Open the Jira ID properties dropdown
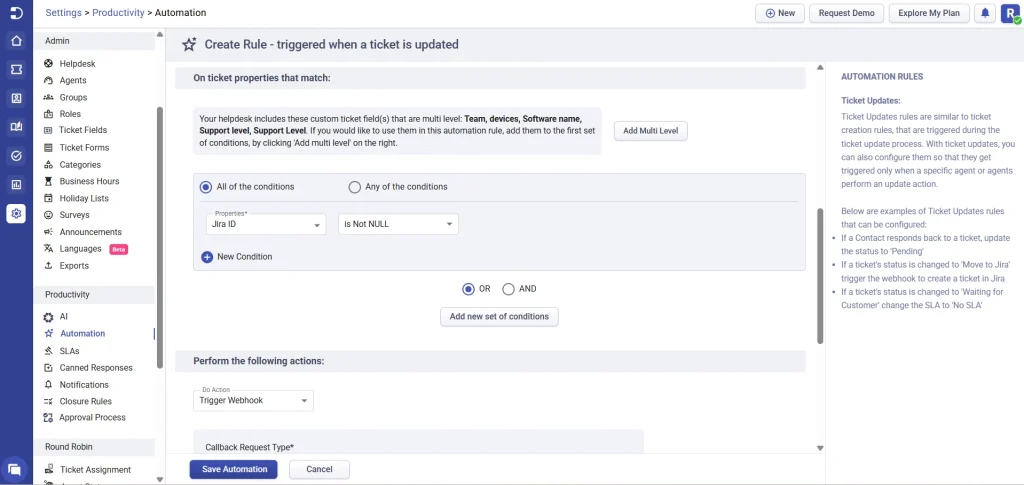This screenshot has height=485, width=1024. (x=266, y=225)
